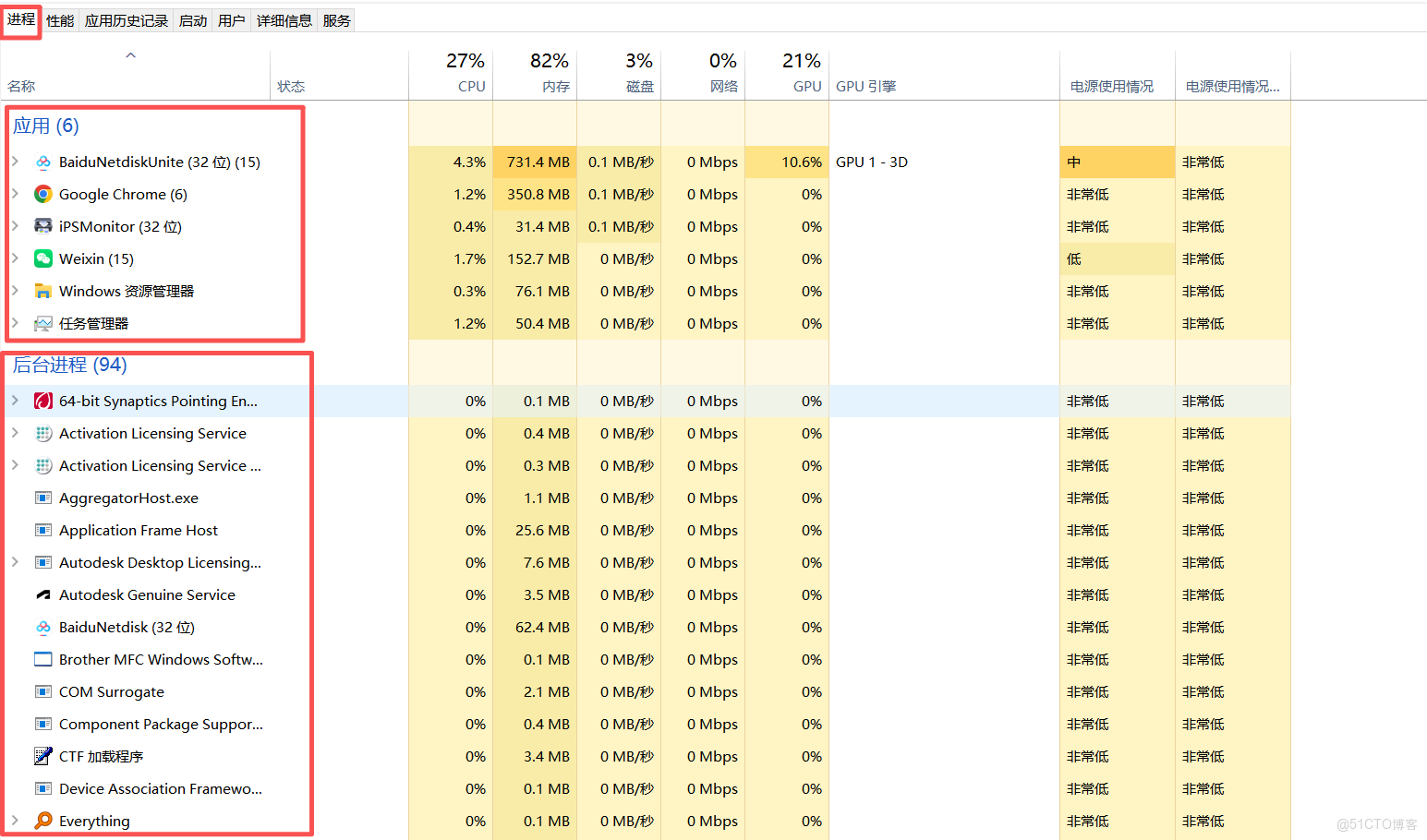Switch to the 服务 tab

[337, 20]
